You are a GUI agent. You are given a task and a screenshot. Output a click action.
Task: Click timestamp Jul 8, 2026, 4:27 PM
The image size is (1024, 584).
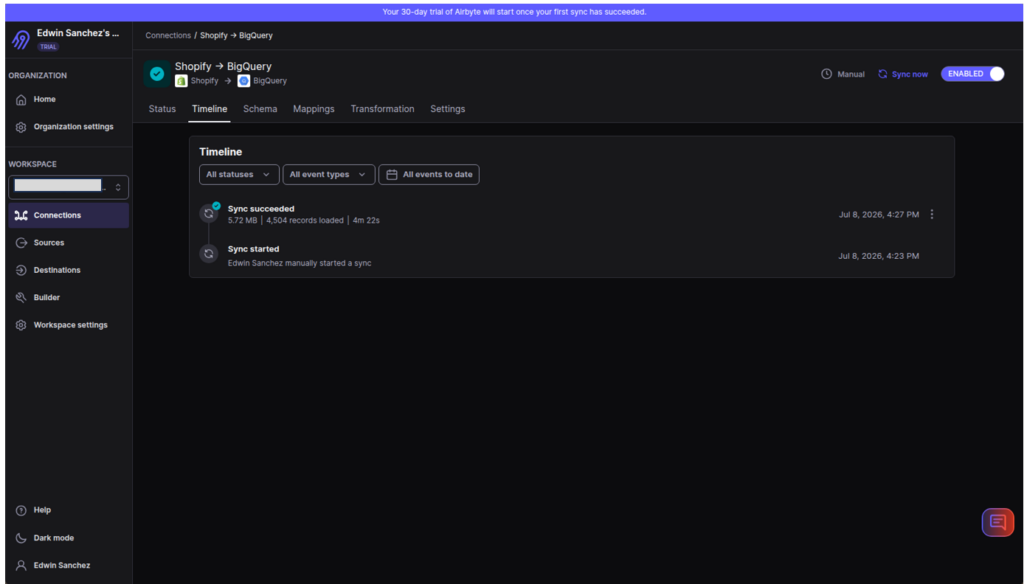pos(878,214)
